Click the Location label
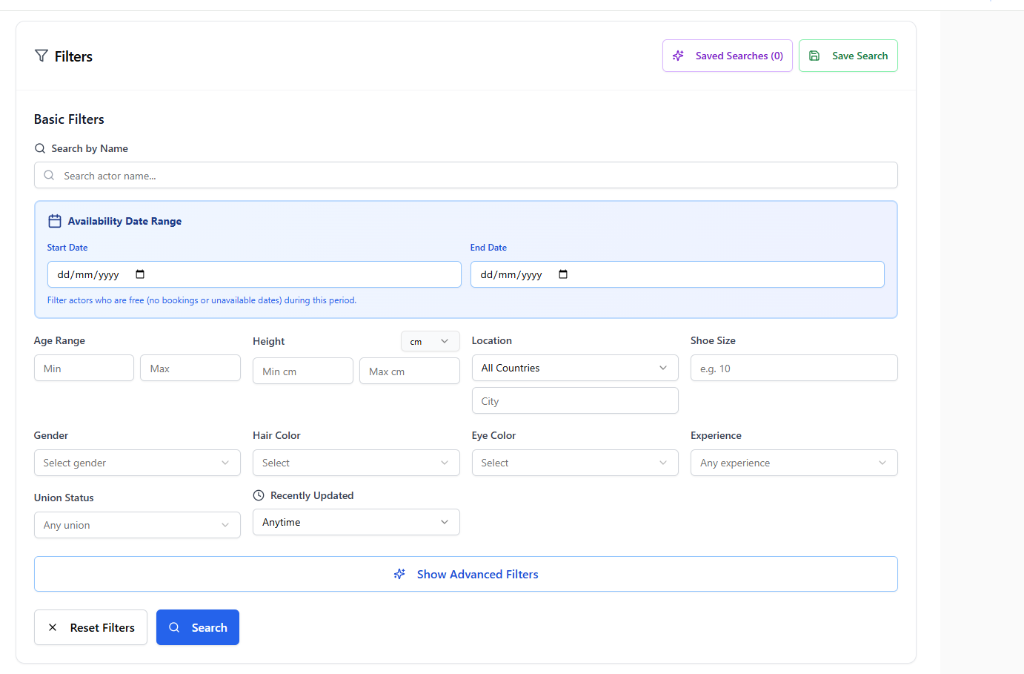This screenshot has width=1024, height=674. tap(492, 341)
